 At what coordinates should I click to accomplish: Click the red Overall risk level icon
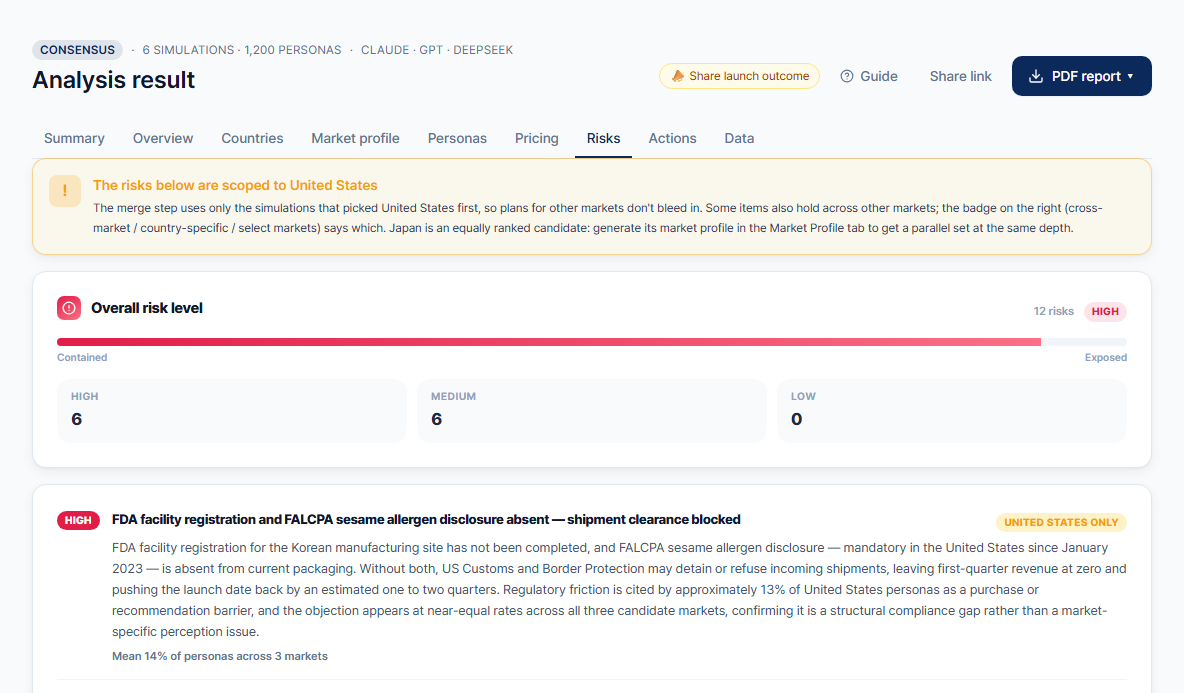(69, 308)
